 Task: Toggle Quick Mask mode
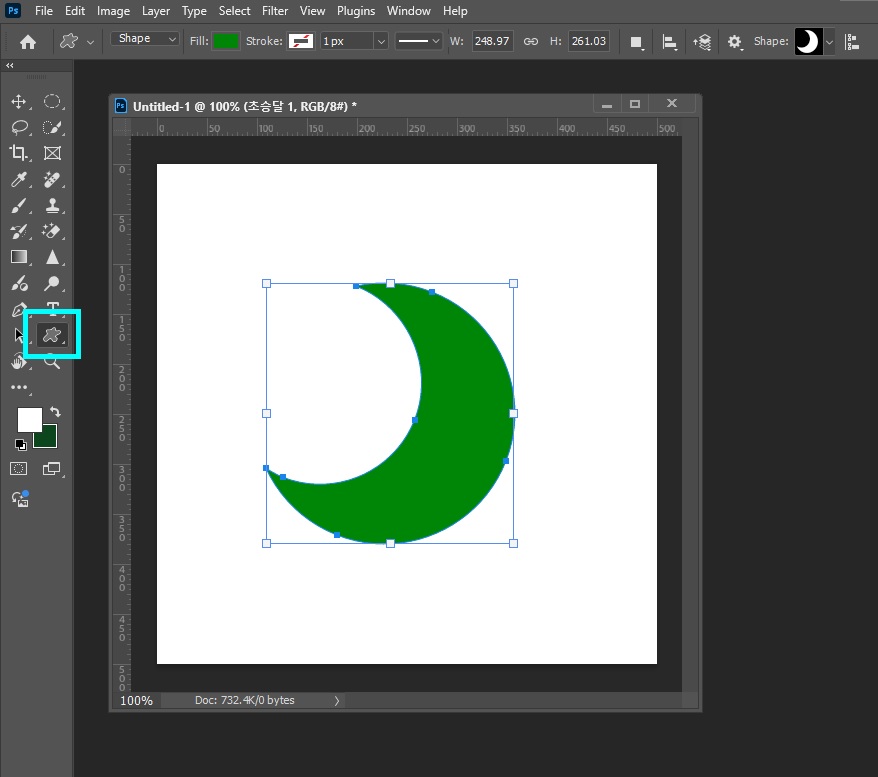[18, 469]
